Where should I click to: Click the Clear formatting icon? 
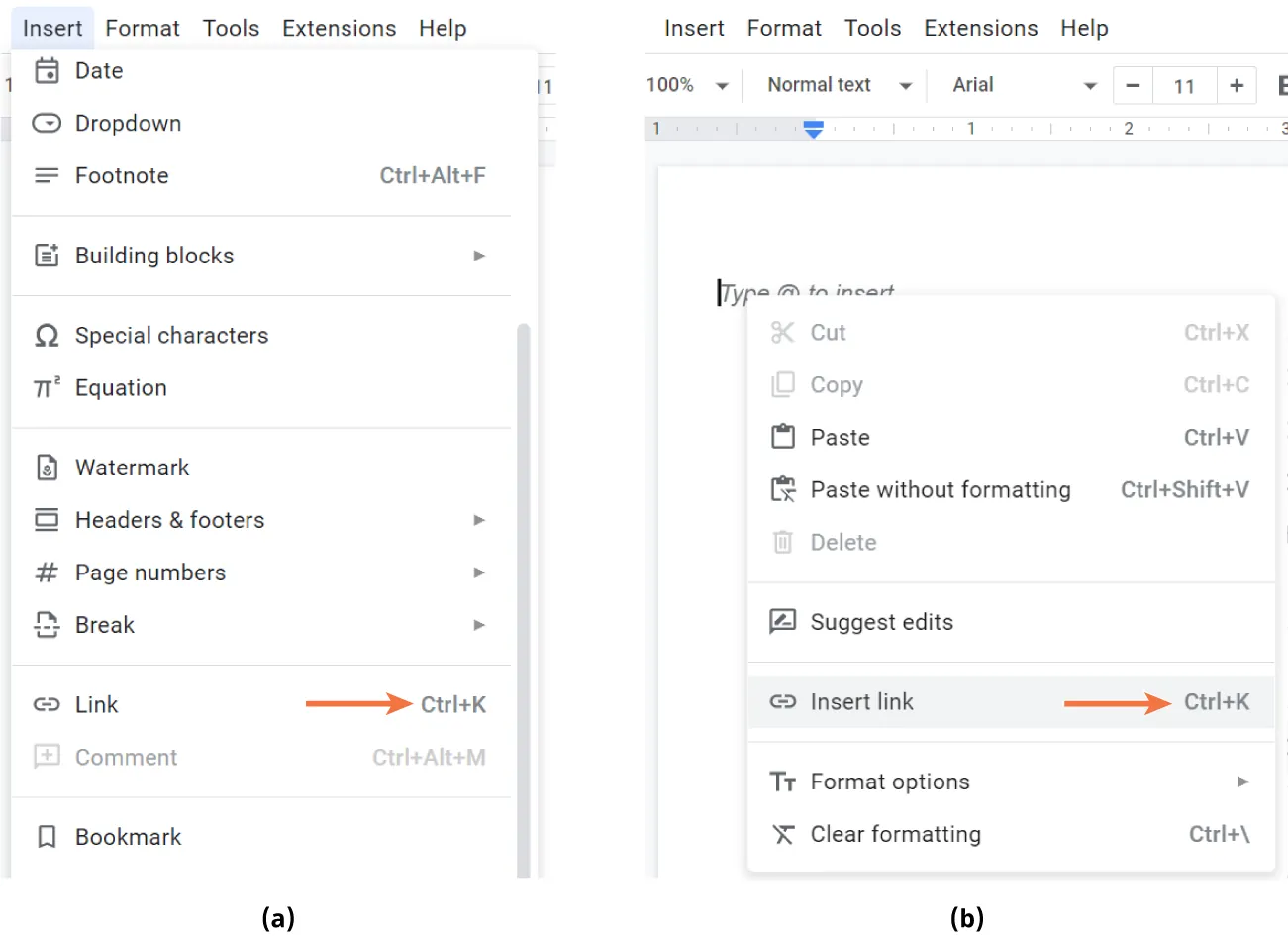coord(782,834)
